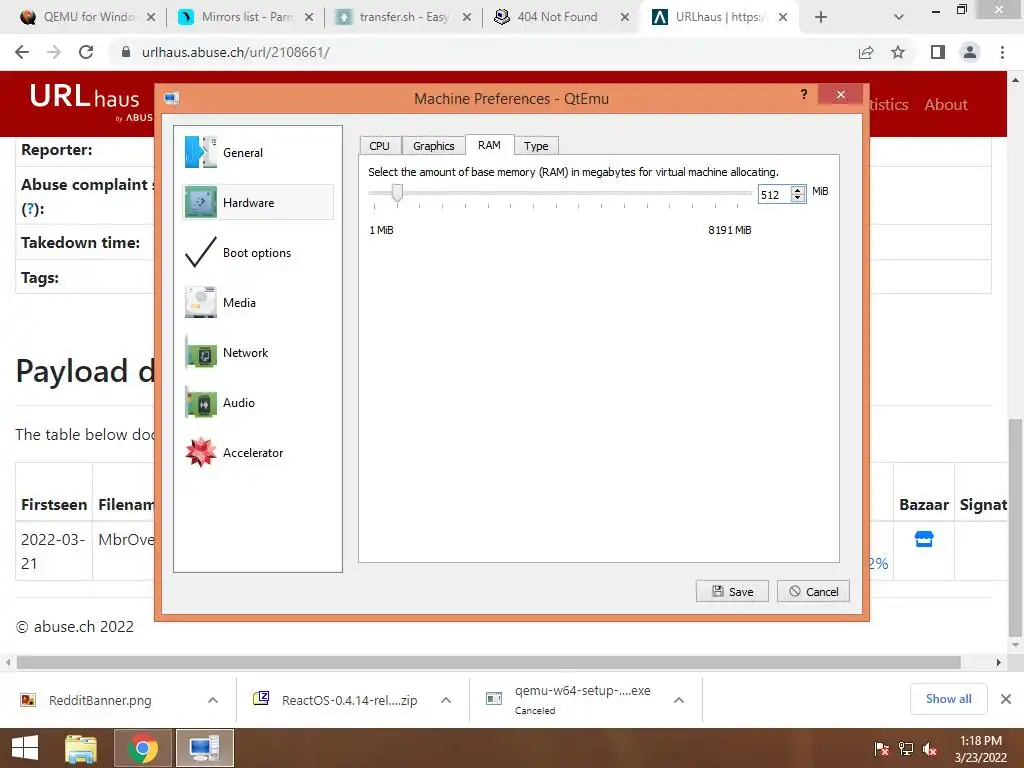
Task: Click the browser address bar URL
Action: coord(236,52)
